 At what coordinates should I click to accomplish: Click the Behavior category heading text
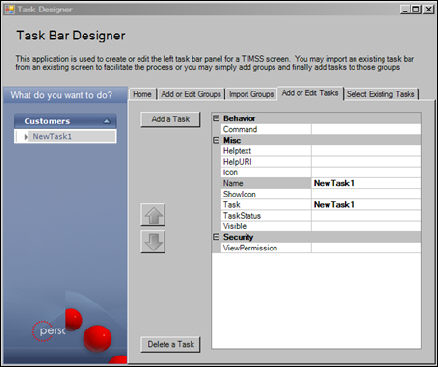click(x=239, y=118)
